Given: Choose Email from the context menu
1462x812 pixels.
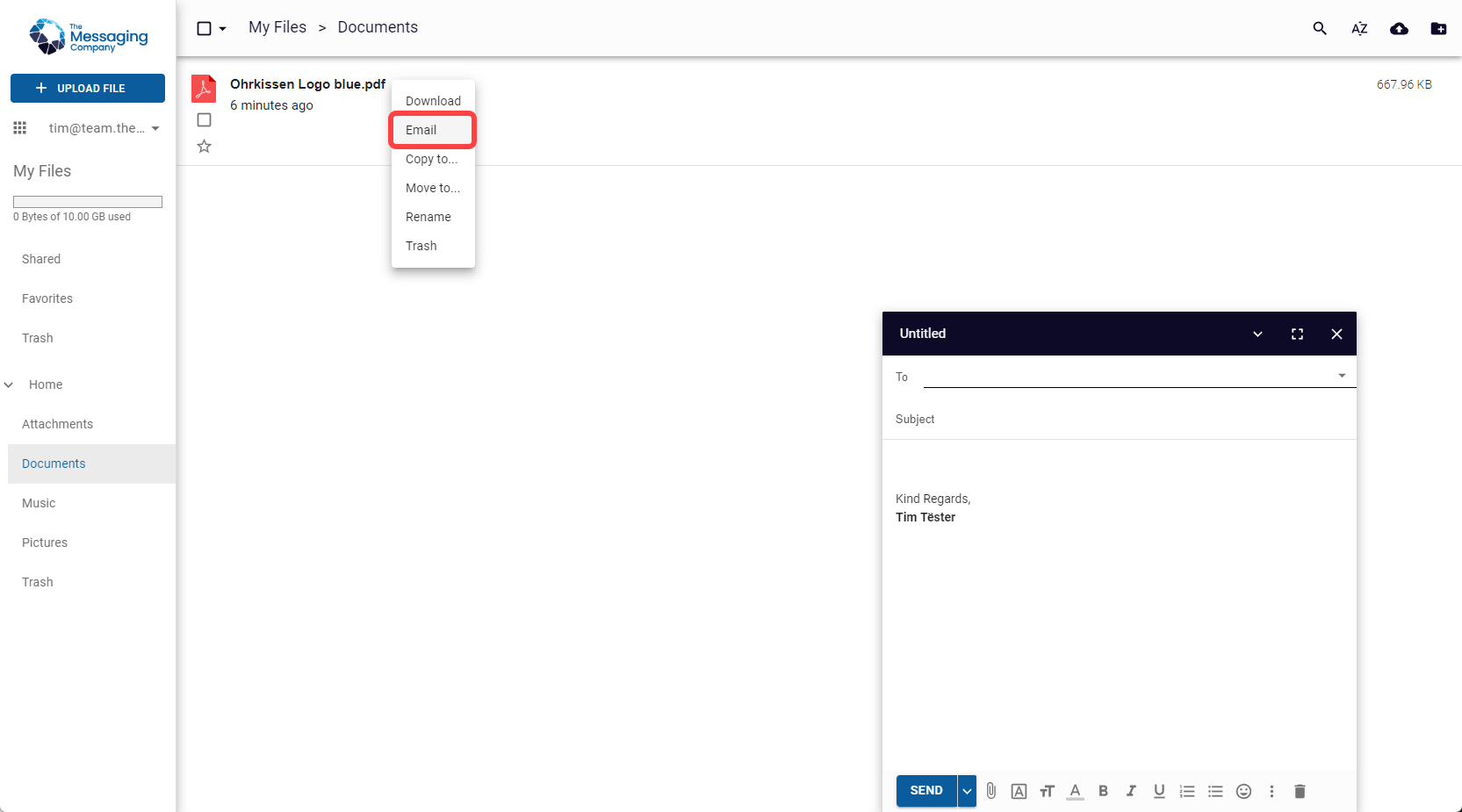Looking at the screenshot, I should (421, 129).
